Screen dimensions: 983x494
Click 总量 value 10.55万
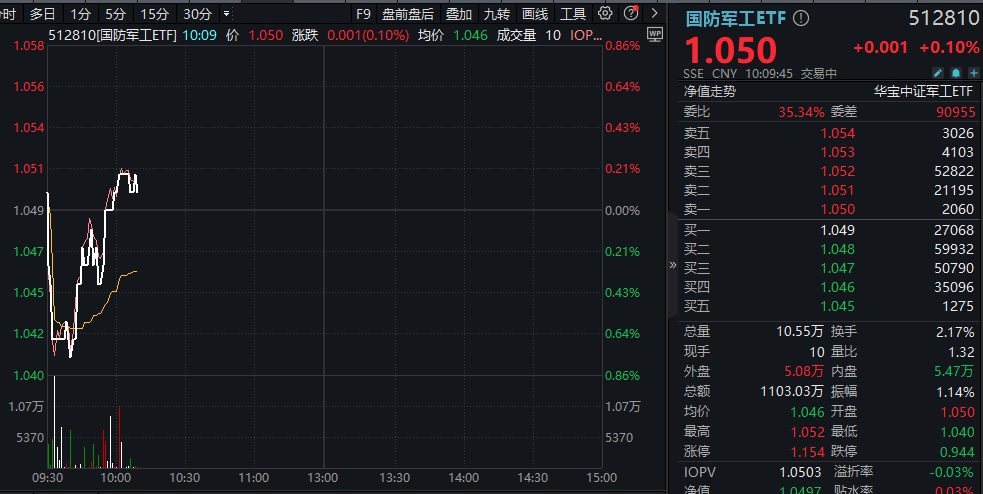pos(799,332)
